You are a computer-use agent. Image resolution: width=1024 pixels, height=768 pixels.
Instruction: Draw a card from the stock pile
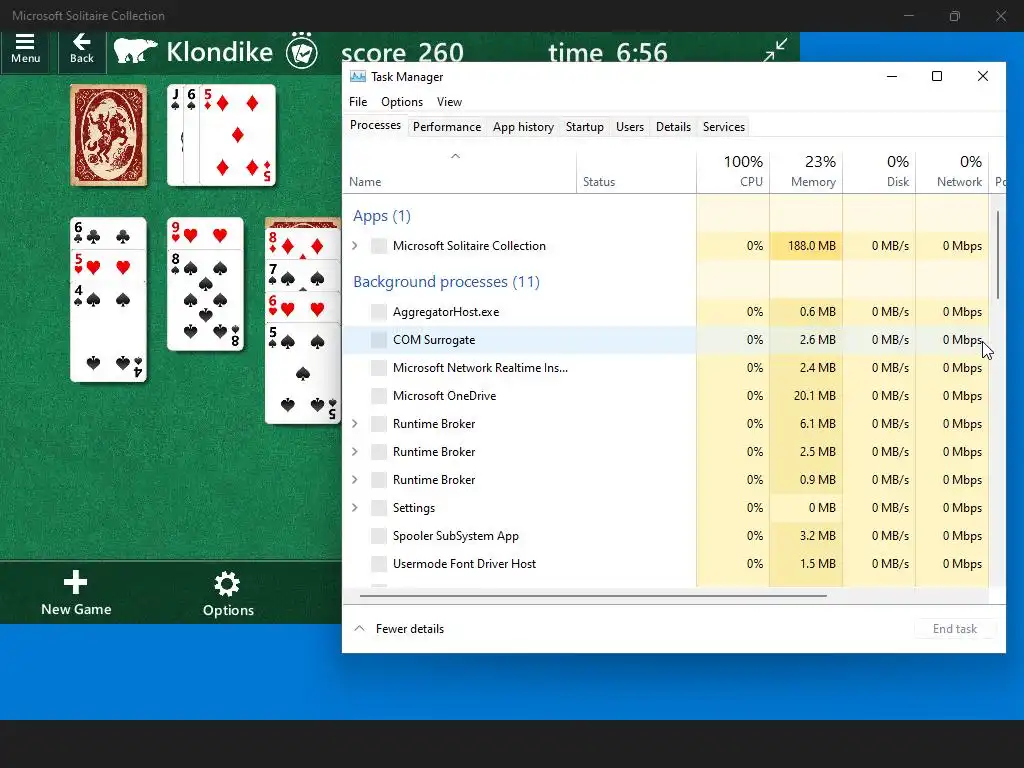click(x=108, y=135)
